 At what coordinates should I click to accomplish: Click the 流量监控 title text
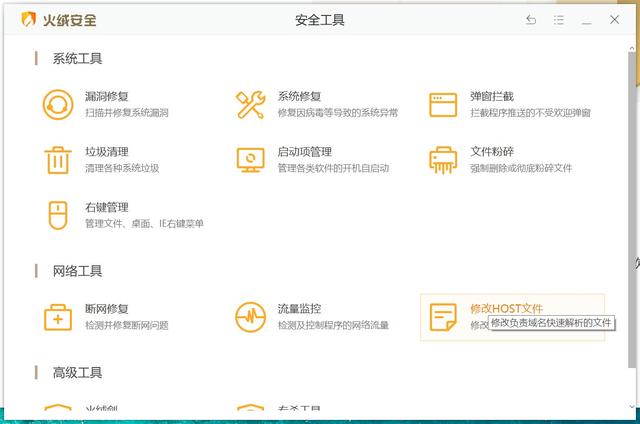coord(299,309)
